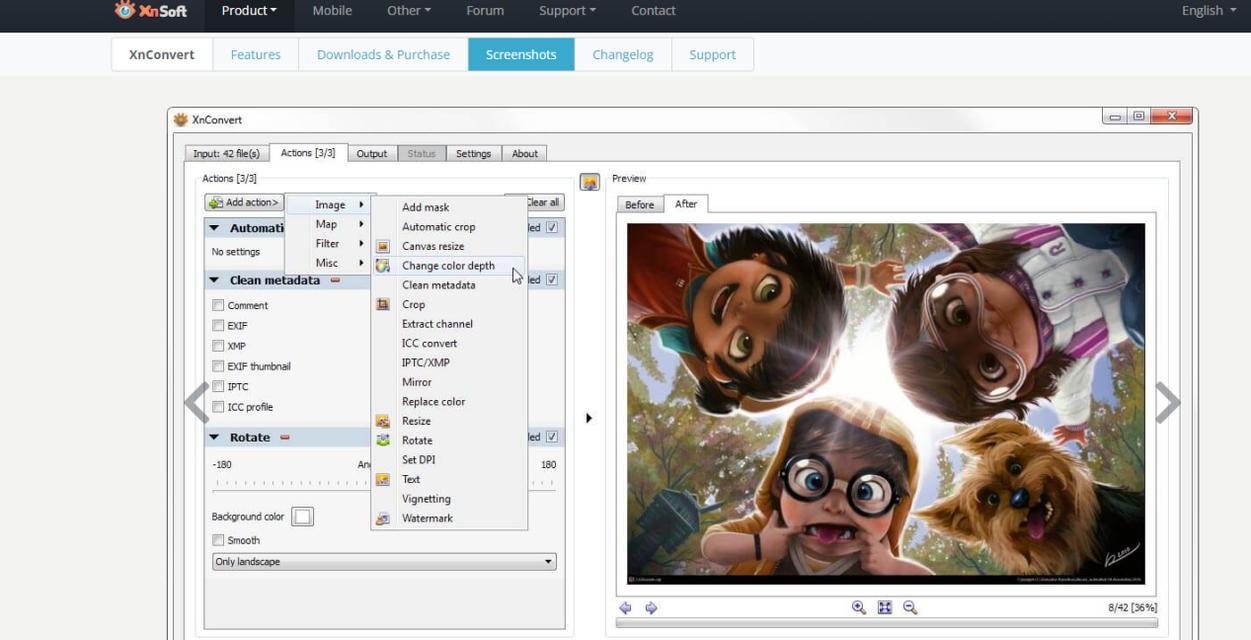Enable the ICC profile checkbox
Screen dimensions: 1251x640
[x=218, y=407]
